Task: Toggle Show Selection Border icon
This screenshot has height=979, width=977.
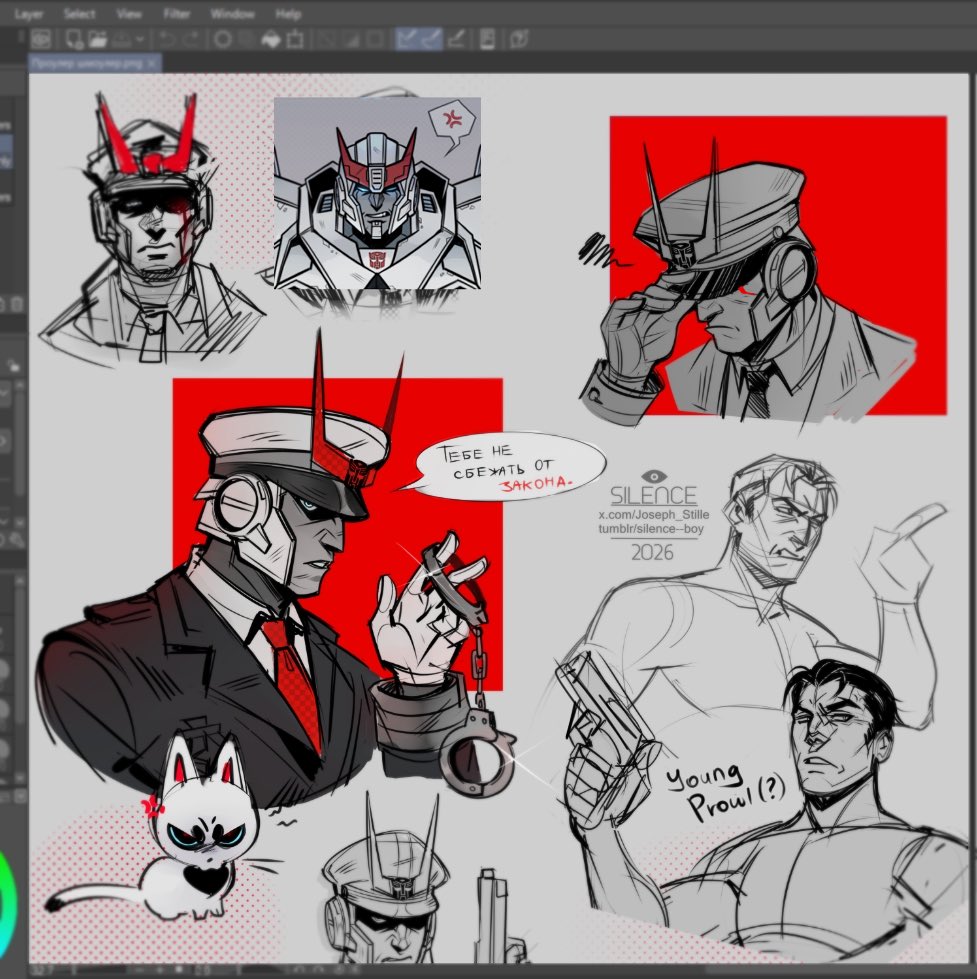Action: [x=375, y=39]
